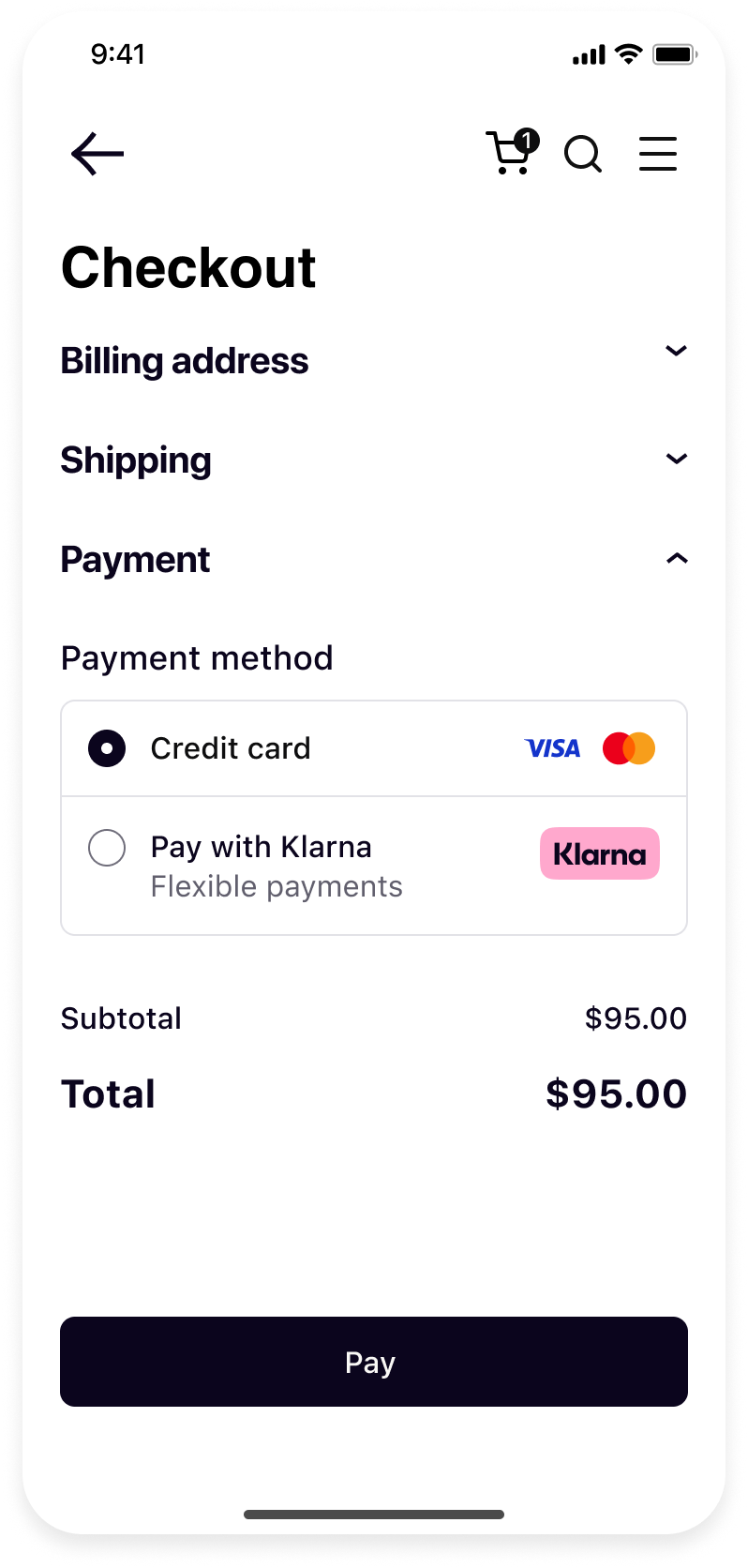Expand the Shipping section chevron
Viewport: 748px width, 1568px height.
click(677, 459)
